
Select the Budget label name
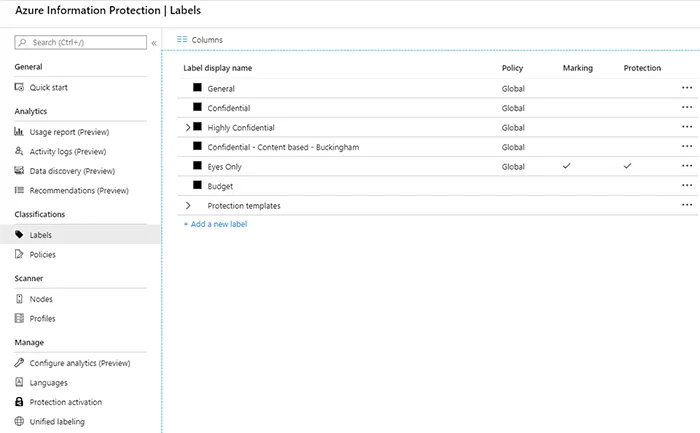[220, 187]
